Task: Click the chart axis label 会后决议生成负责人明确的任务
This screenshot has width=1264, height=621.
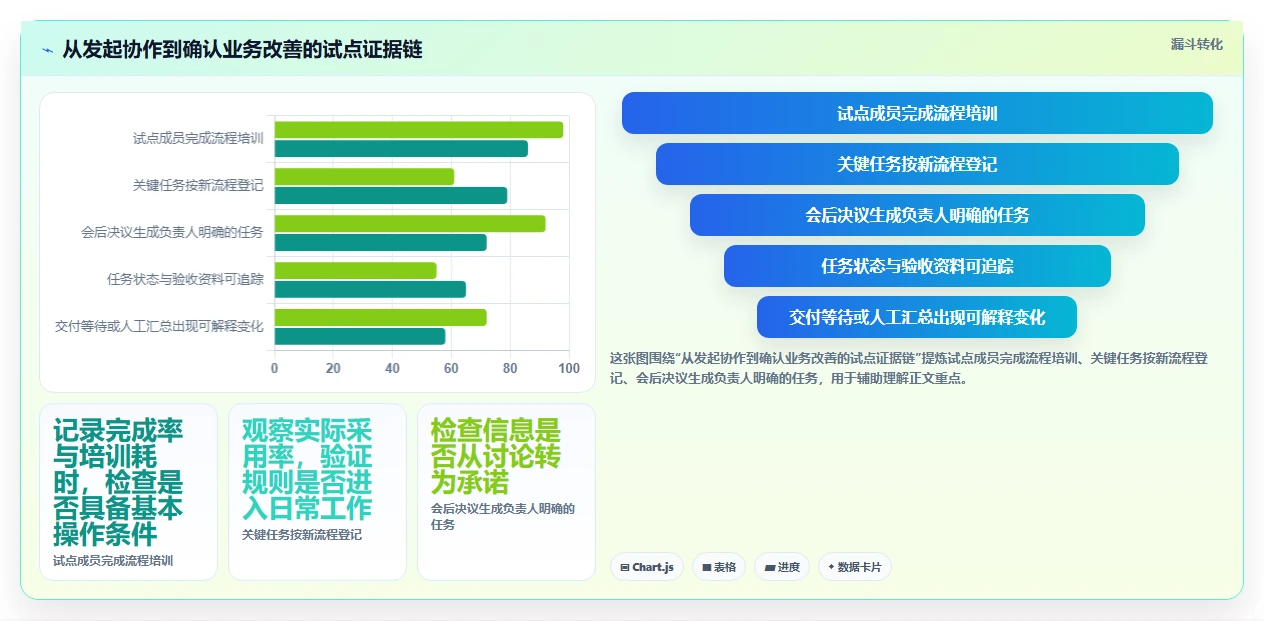Action: pos(172,233)
